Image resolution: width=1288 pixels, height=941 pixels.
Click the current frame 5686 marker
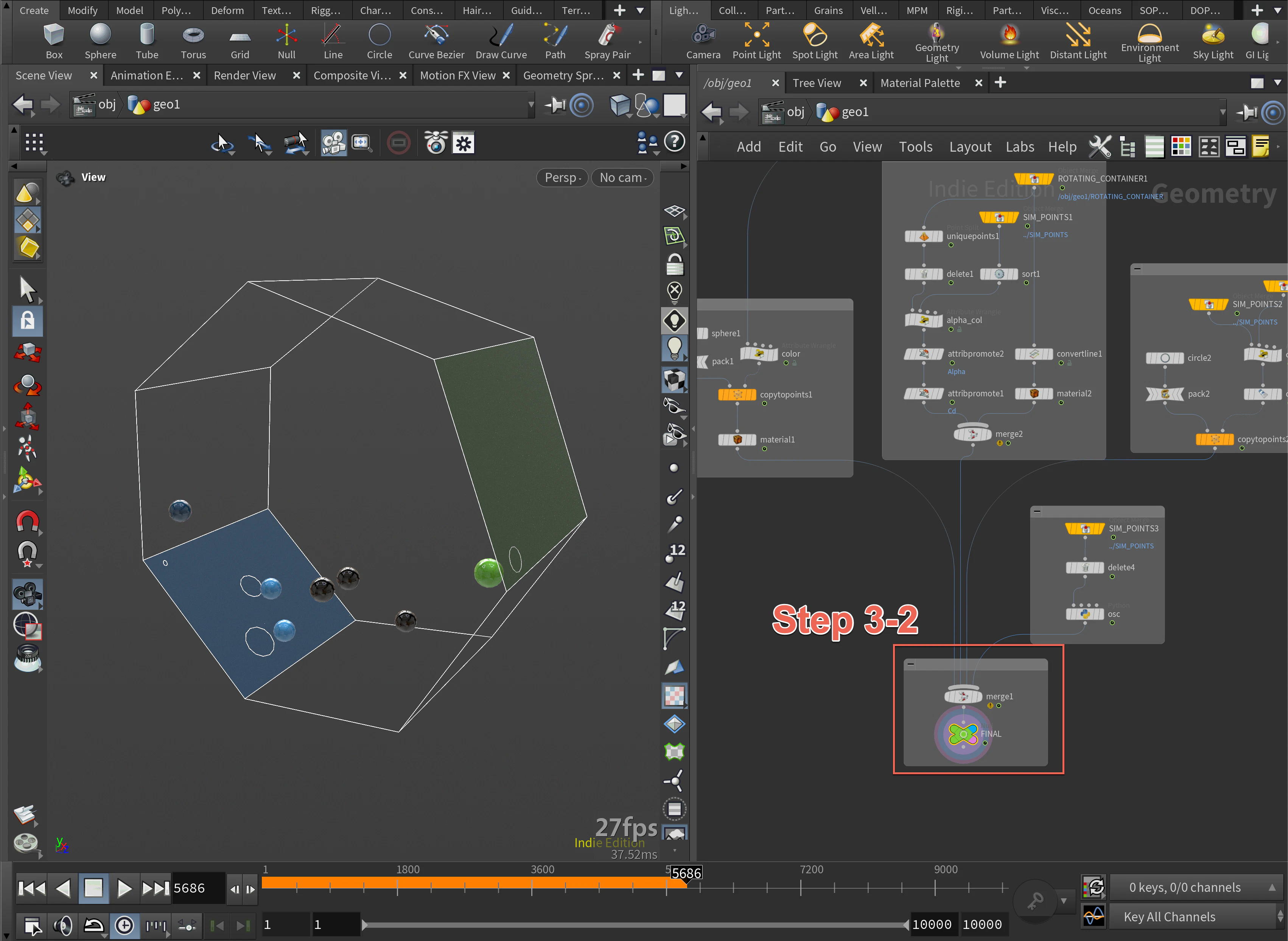tap(686, 873)
